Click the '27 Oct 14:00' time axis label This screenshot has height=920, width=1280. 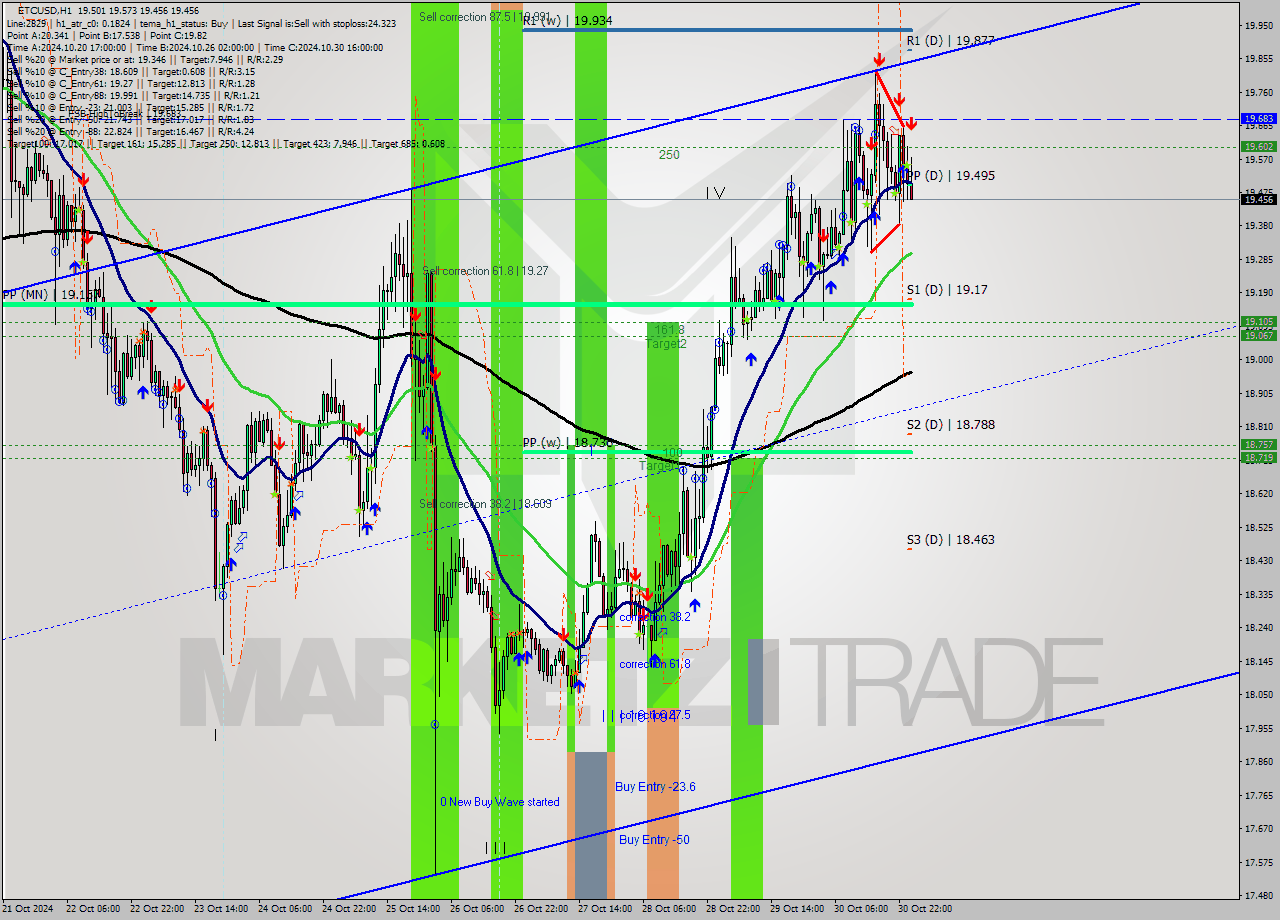pyautogui.click(x=605, y=909)
